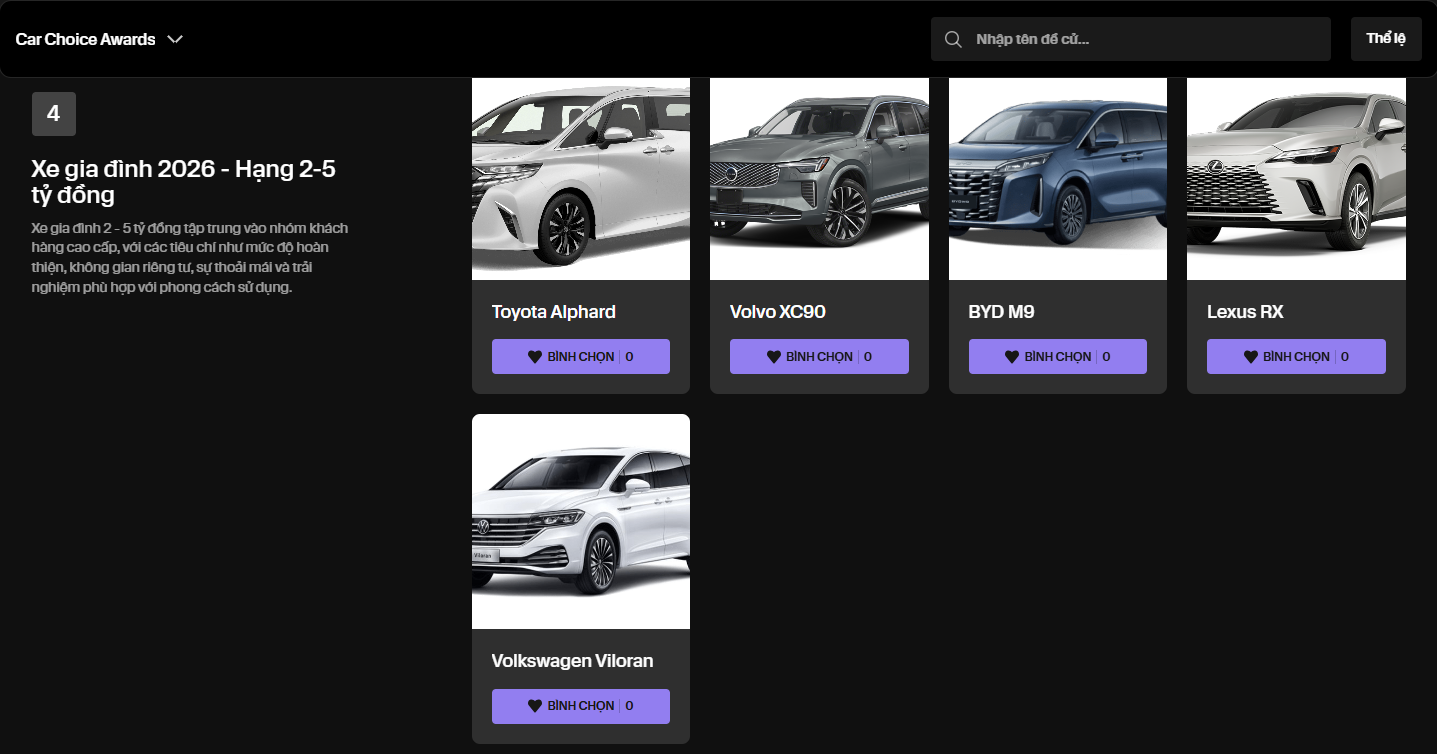Vote for Volkswagen Viloran with BÌNH CHỌN
This screenshot has height=754, width=1437.
581,706
